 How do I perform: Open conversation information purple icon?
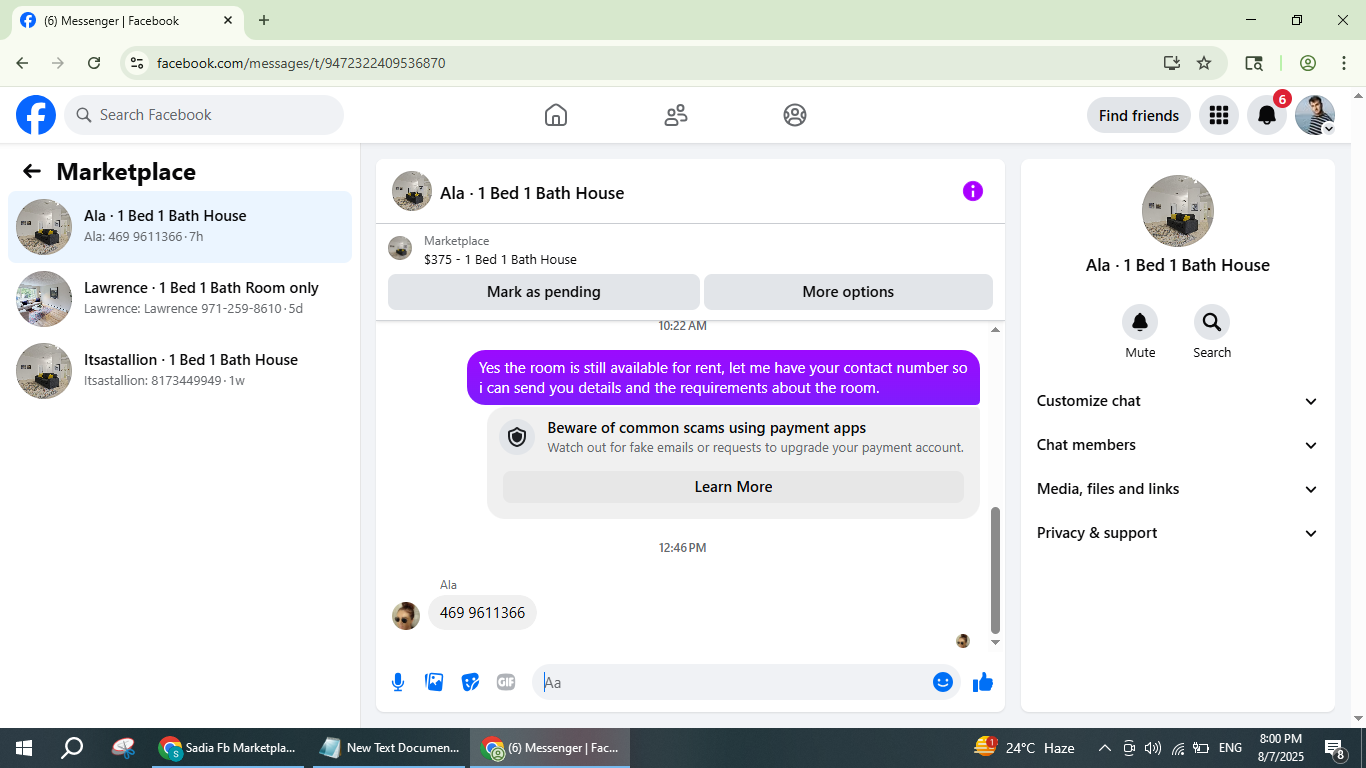point(973,191)
